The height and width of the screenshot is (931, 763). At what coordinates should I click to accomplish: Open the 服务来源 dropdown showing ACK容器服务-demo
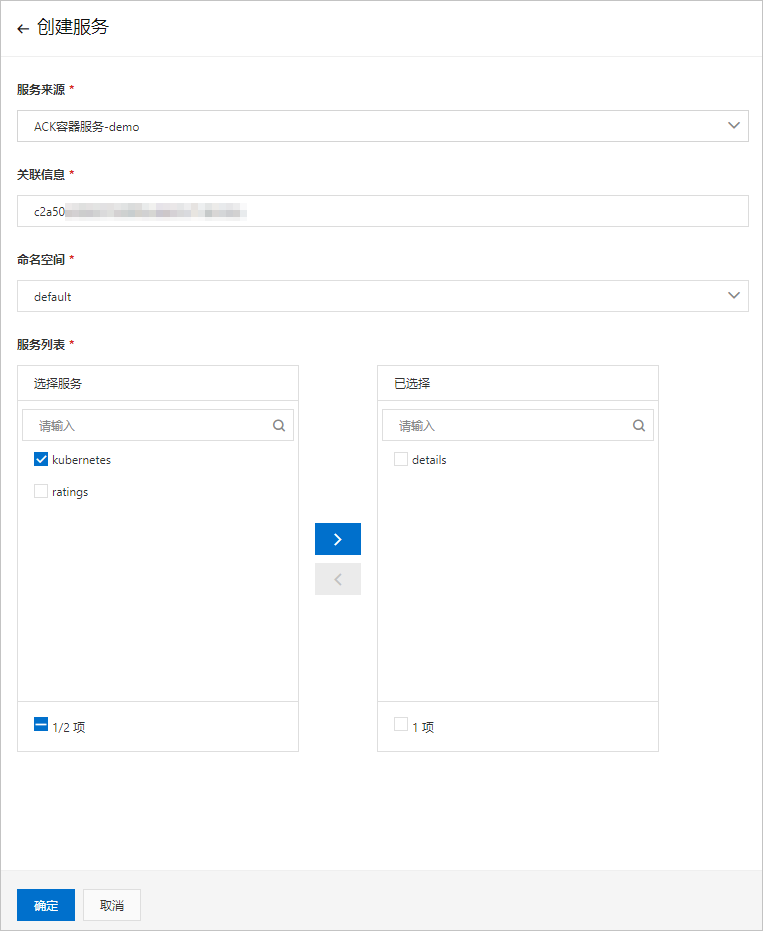(382, 126)
